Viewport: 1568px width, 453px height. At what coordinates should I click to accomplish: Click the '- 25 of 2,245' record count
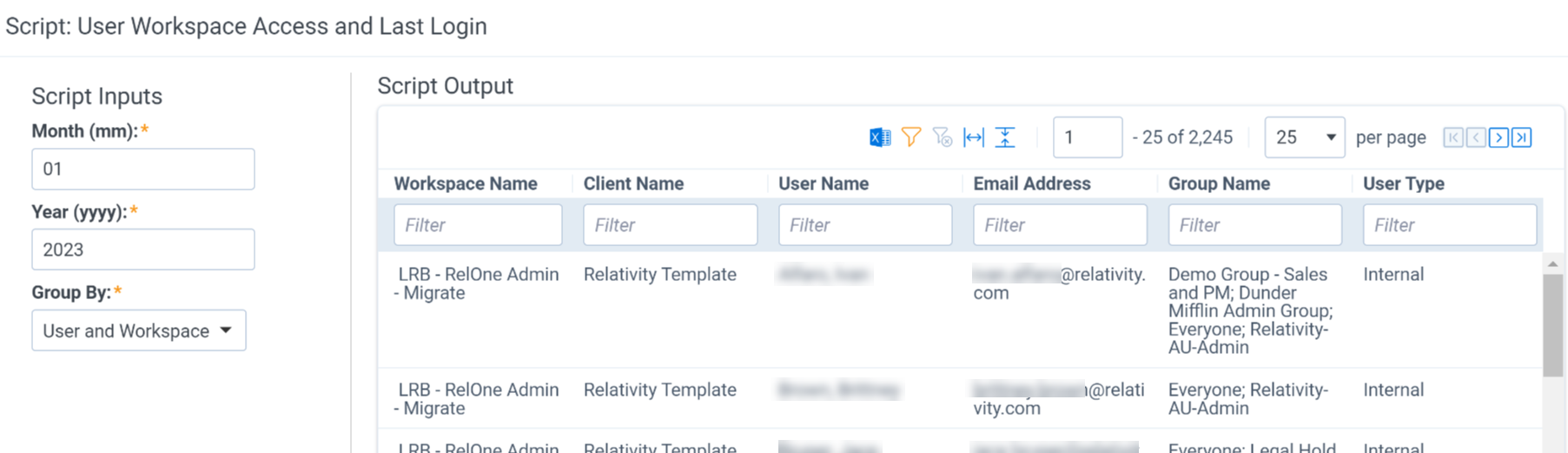[x=1182, y=137]
